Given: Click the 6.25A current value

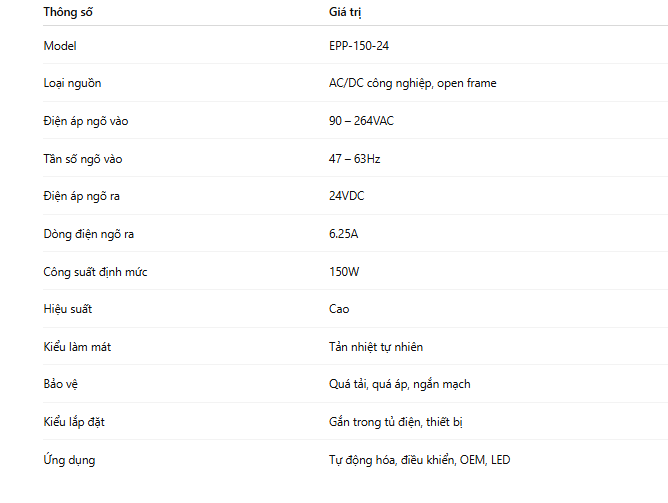Looking at the screenshot, I should (343, 234).
